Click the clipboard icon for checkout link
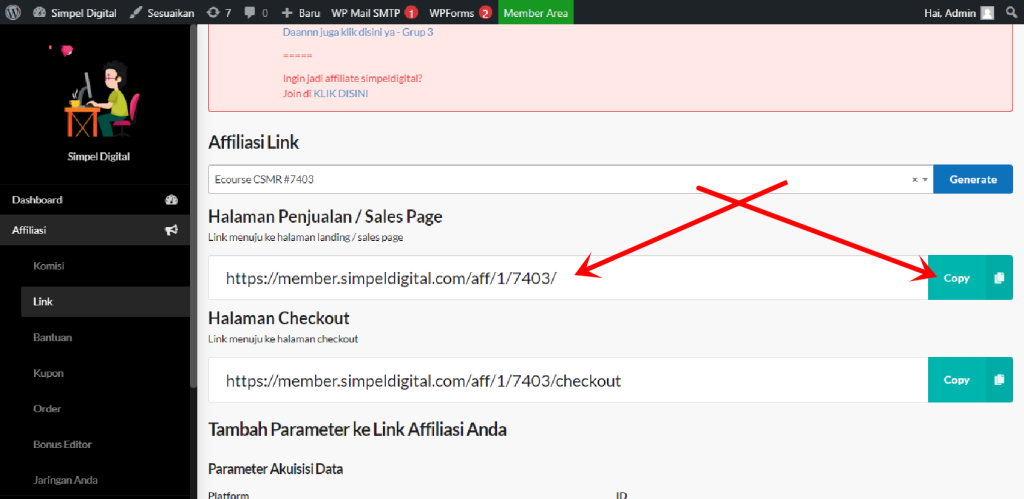The width and height of the screenshot is (1024, 499). click(999, 379)
